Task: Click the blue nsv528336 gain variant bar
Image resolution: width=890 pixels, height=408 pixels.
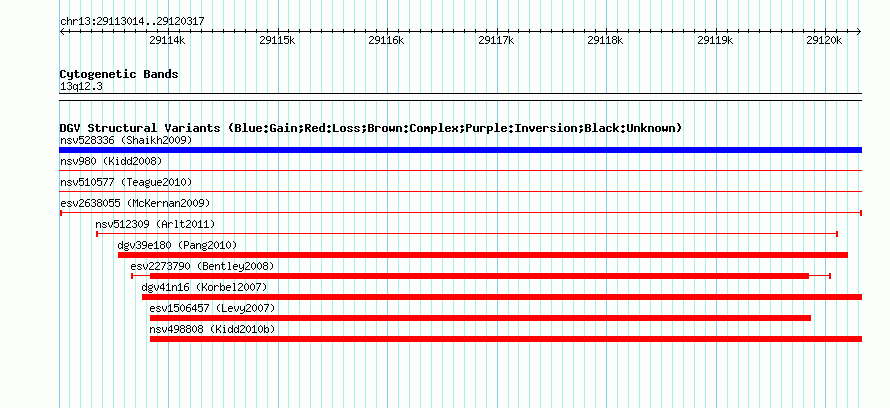Action: coord(460,150)
